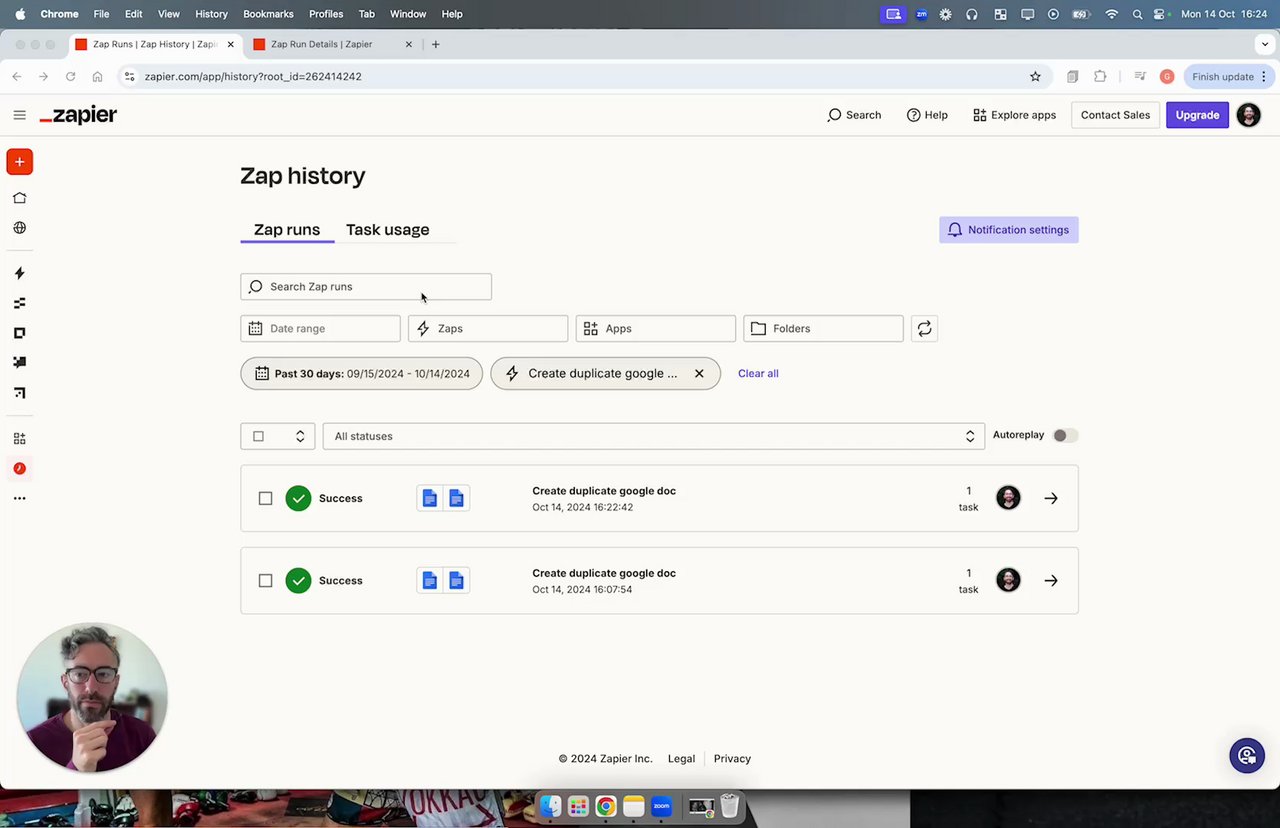Click Google Docs icons of the 16:22:42 run
Screen dimensions: 1280x828
point(443,498)
